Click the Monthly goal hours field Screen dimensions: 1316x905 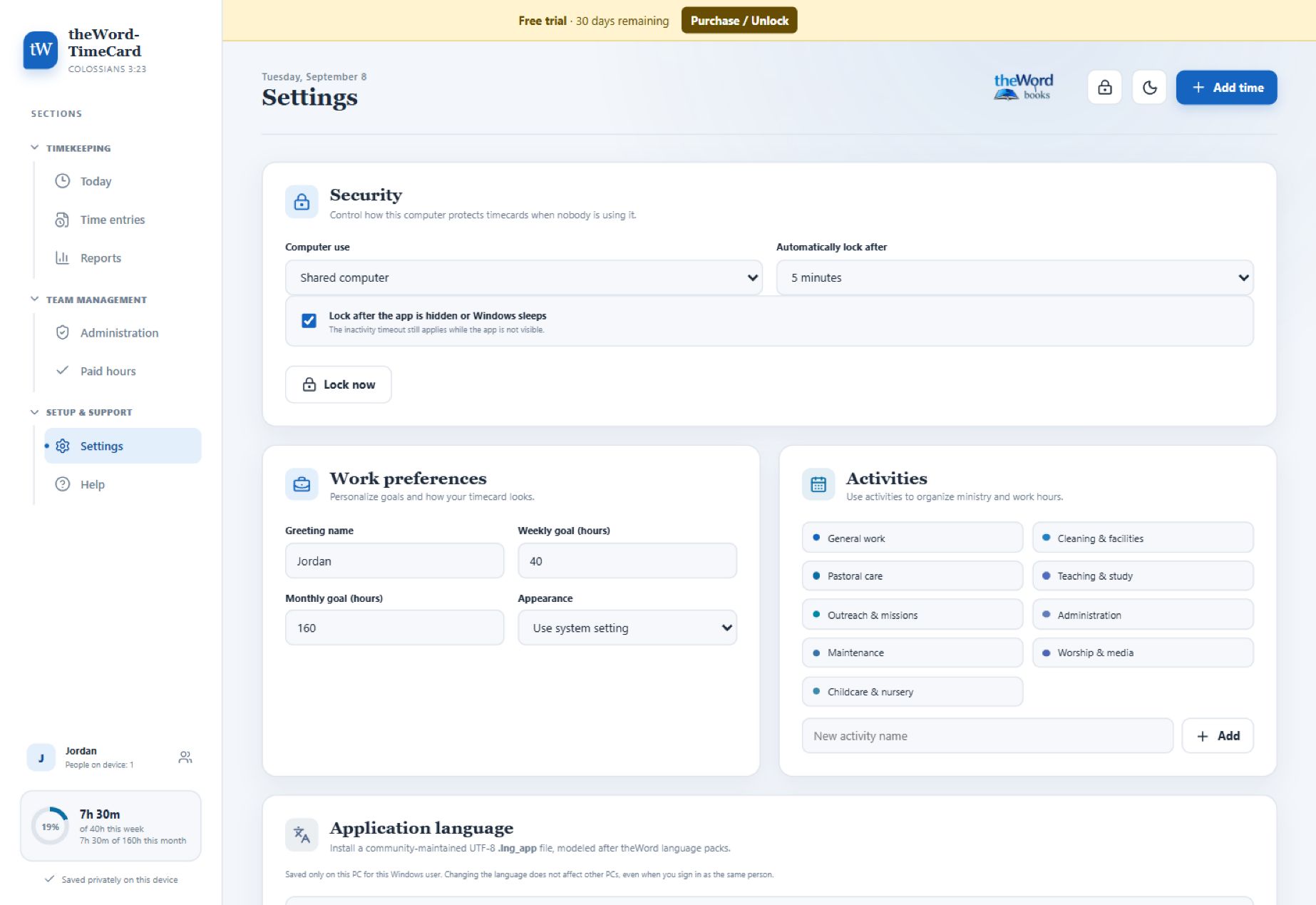click(x=395, y=628)
